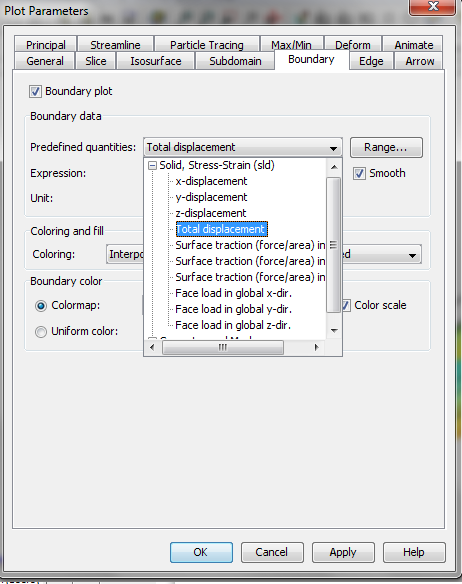462x584 pixels.
Task: Toggle the Color scale checkbox
Action: pos(346,305)
